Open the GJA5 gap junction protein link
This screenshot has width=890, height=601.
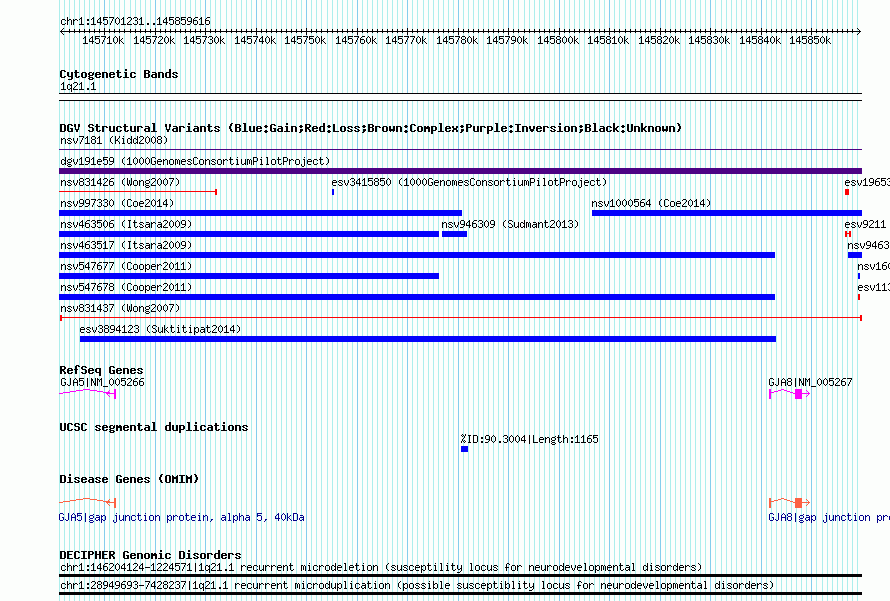click(182, 517)
